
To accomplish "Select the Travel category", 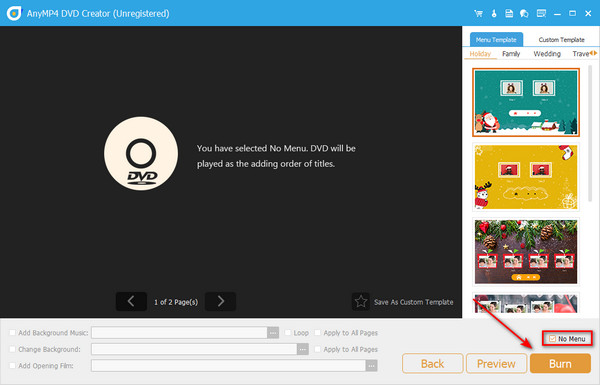I will 580,54.
